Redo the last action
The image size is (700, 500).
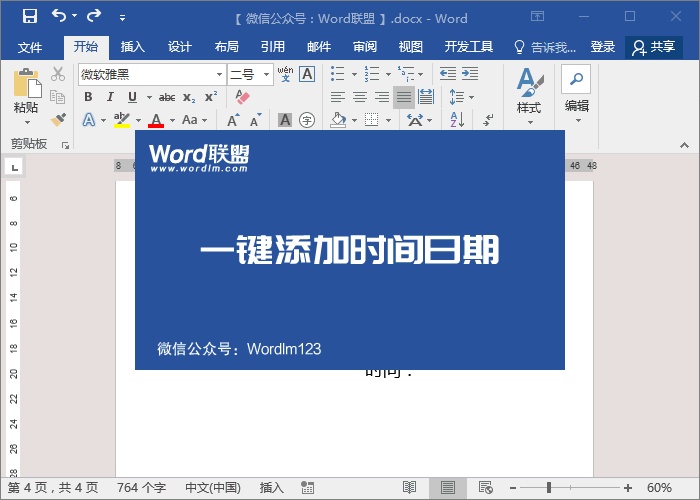[94, 16]
